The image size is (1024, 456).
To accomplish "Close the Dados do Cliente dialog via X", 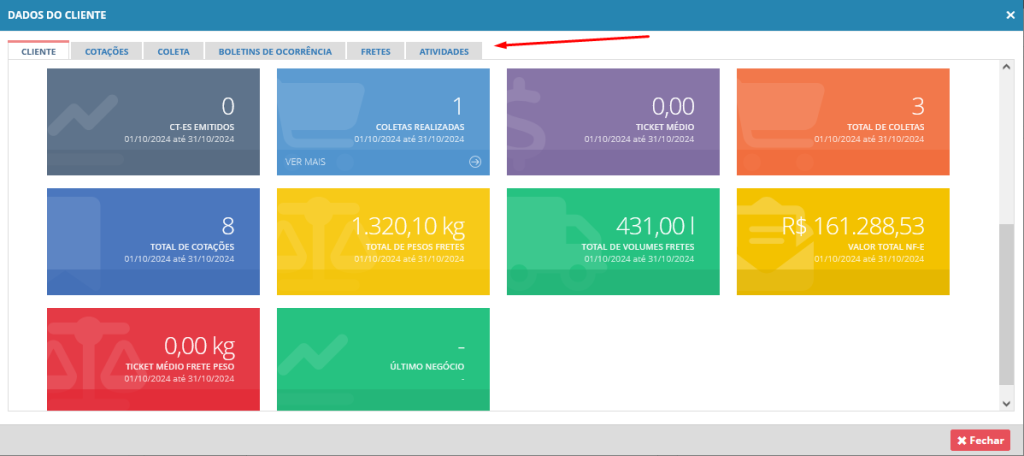I will (x=1010, y=15).
